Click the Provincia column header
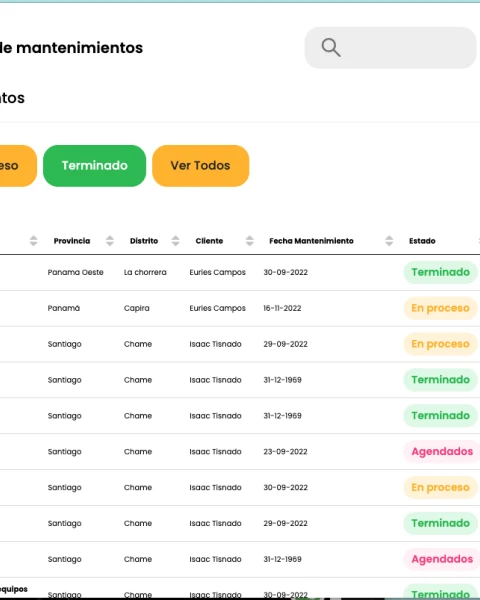This screenshot has width=480, height=600. 72,241
